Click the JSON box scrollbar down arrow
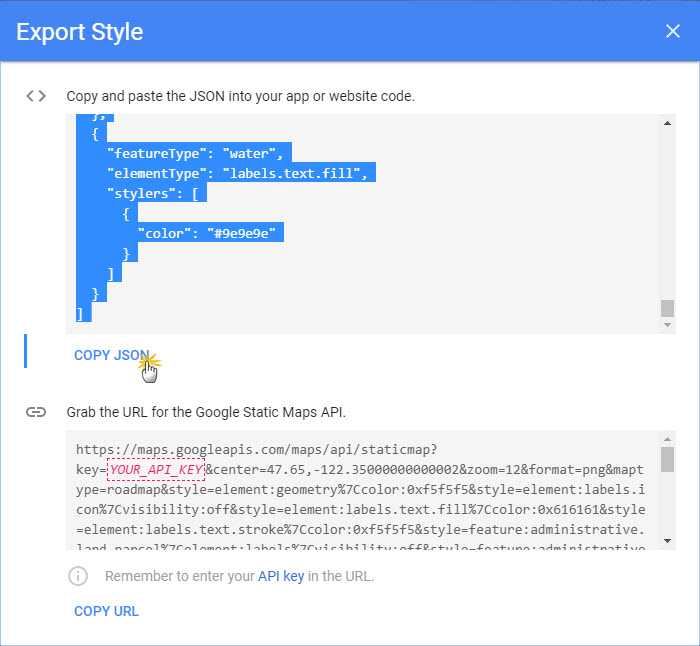Viewport: 700px width, 646px height. click(667, 325)
